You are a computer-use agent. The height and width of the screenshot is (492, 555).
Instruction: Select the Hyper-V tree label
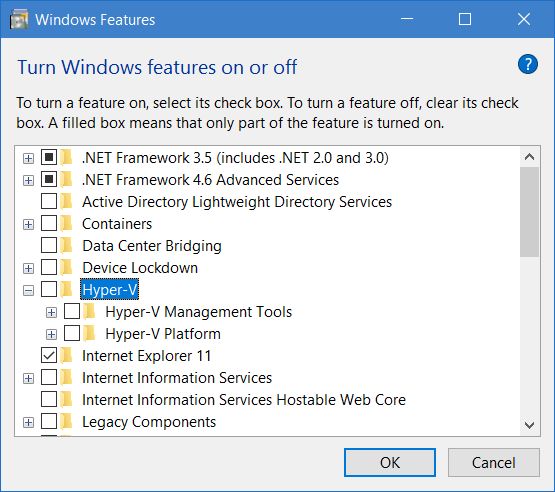point(109,290)
